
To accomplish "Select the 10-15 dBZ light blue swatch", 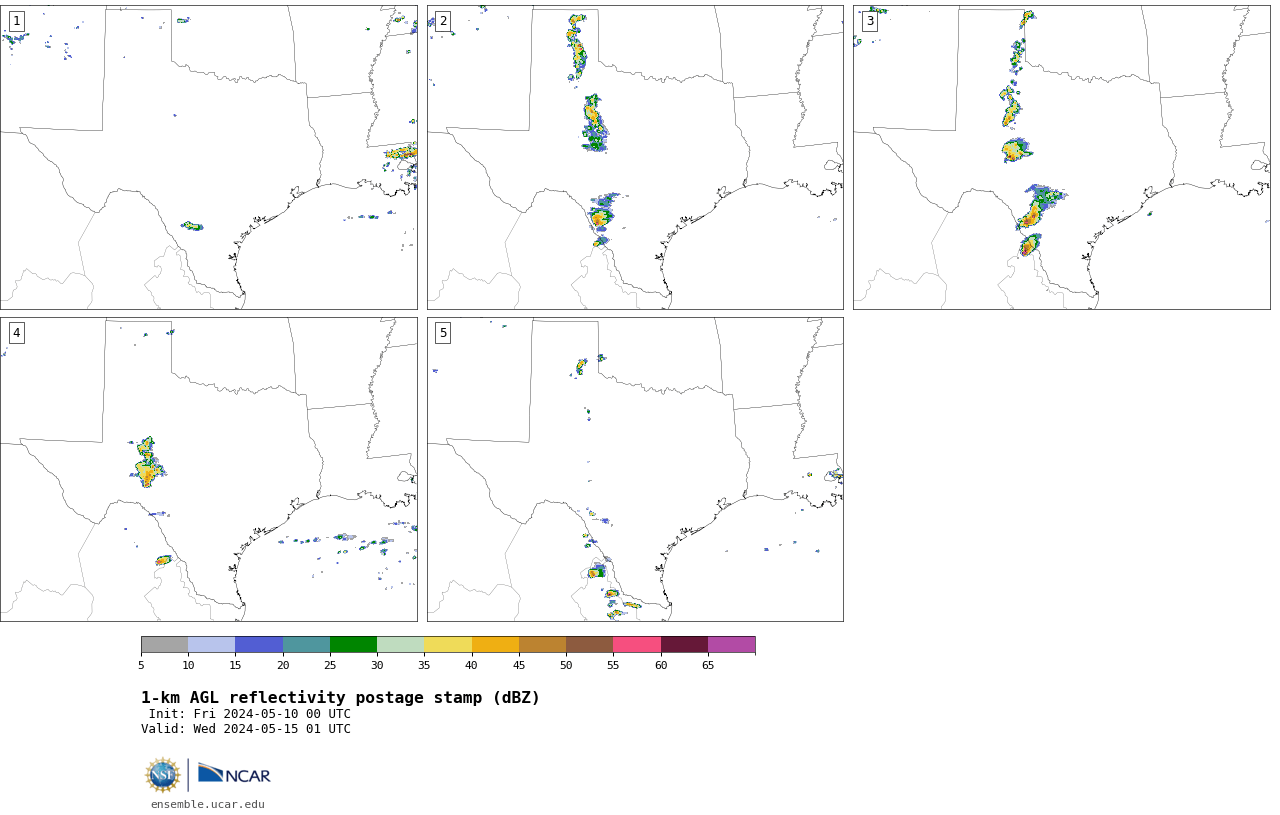I will (x=211, y=644).
